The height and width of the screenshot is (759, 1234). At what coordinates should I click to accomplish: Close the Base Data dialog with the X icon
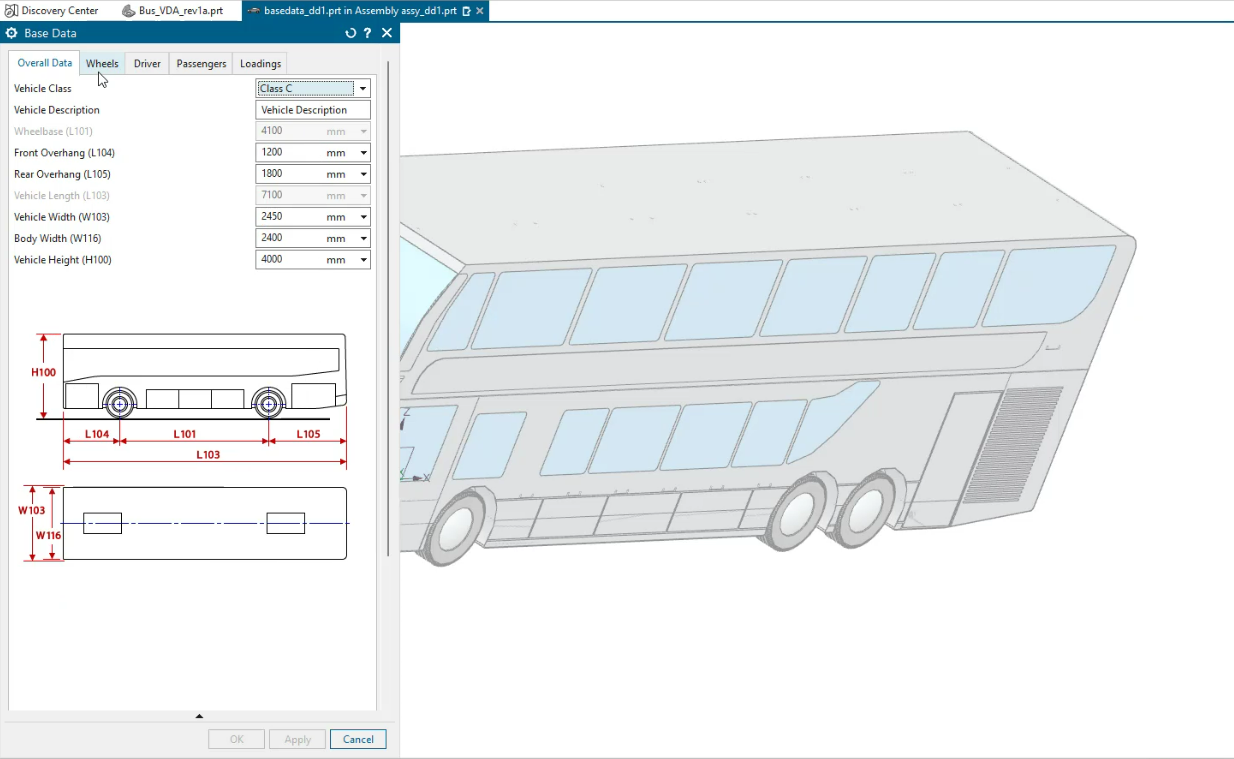tap(388, 32)
